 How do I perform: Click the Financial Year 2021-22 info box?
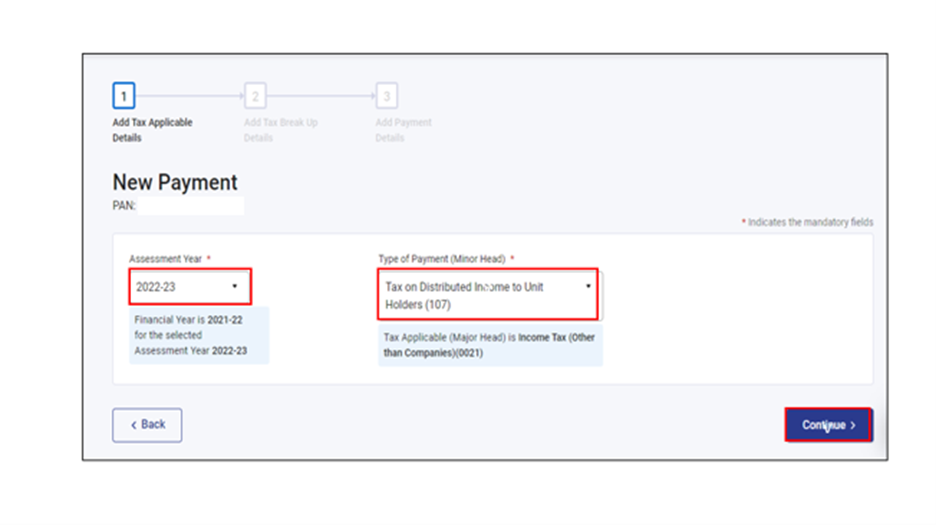(198, 335)
